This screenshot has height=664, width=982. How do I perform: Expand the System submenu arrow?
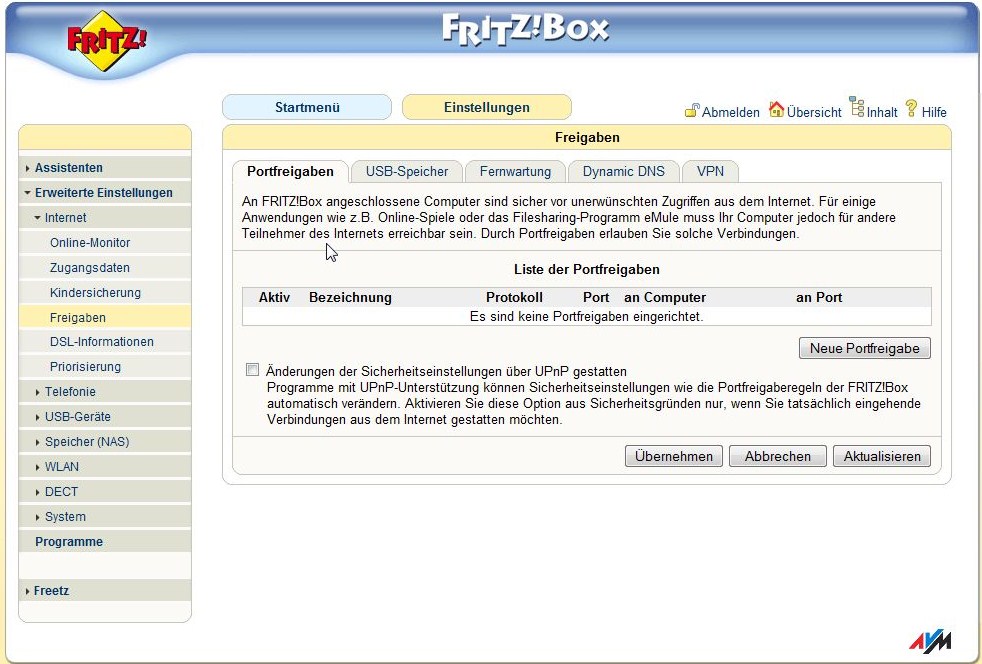pos(38,517)
